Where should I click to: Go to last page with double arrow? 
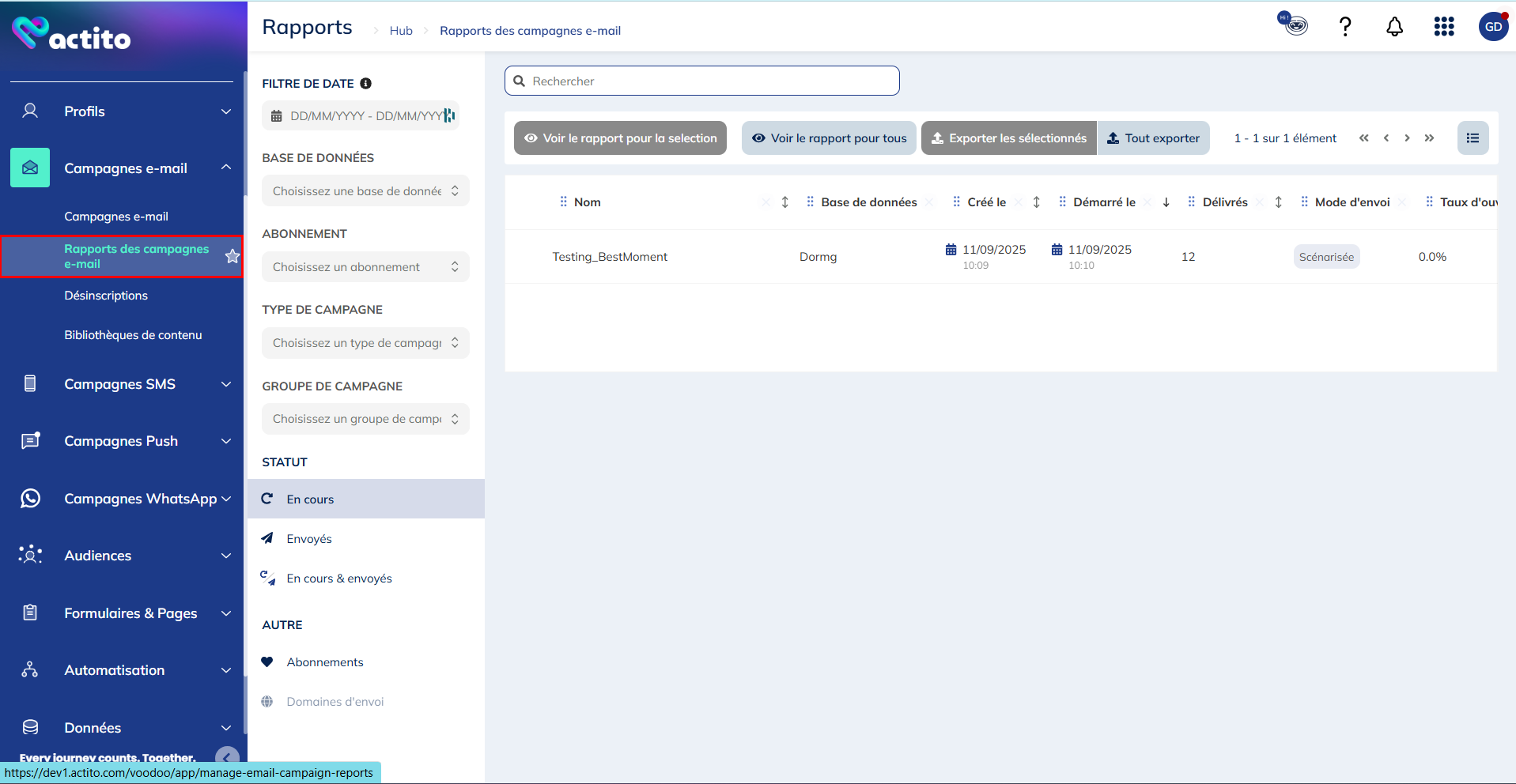click(x=1429, y=138)
